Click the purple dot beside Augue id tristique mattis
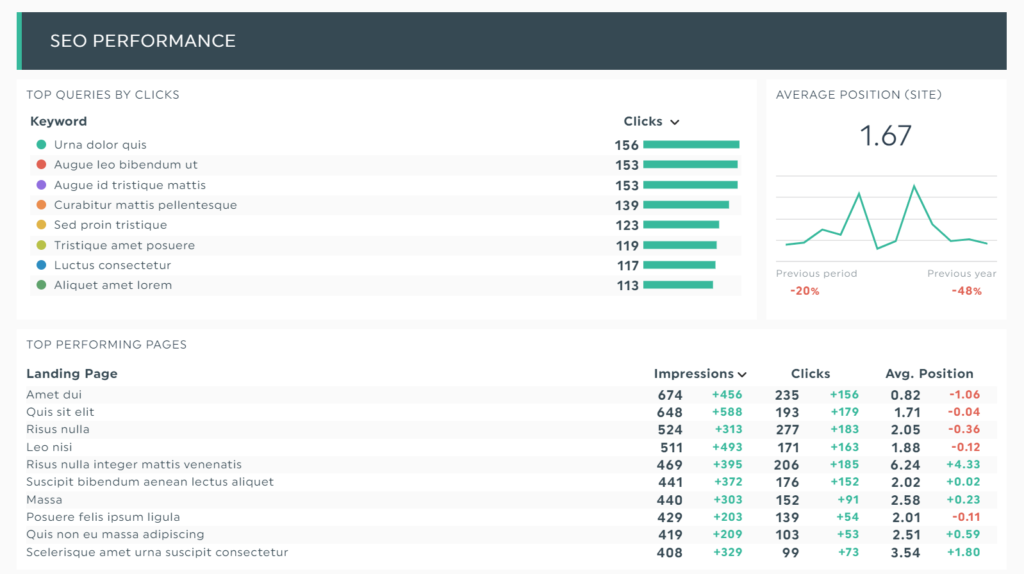This screenshot has height=574, width=1024. (41, 185)
